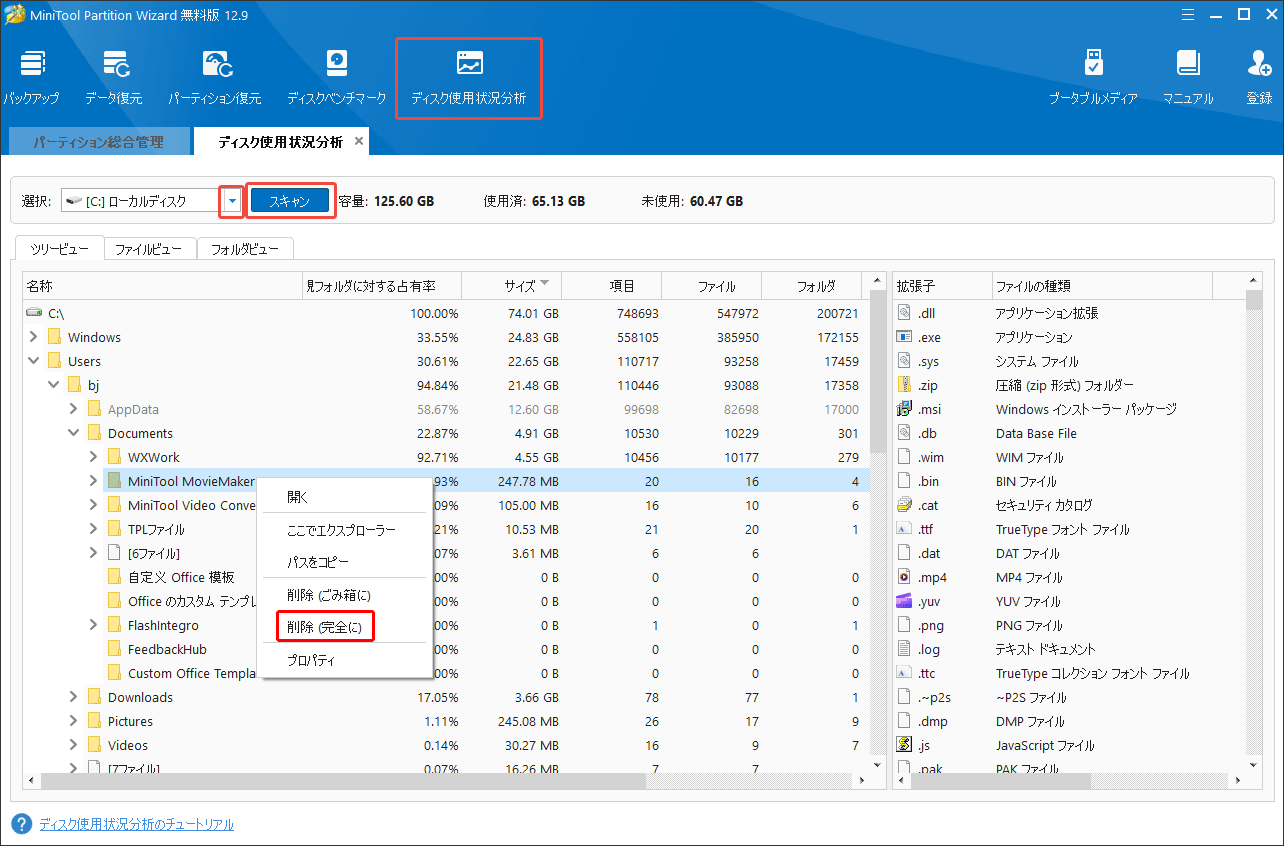Expand the Downloads folder tree node
Viewport: 1284px width, 846px height.
74,697
